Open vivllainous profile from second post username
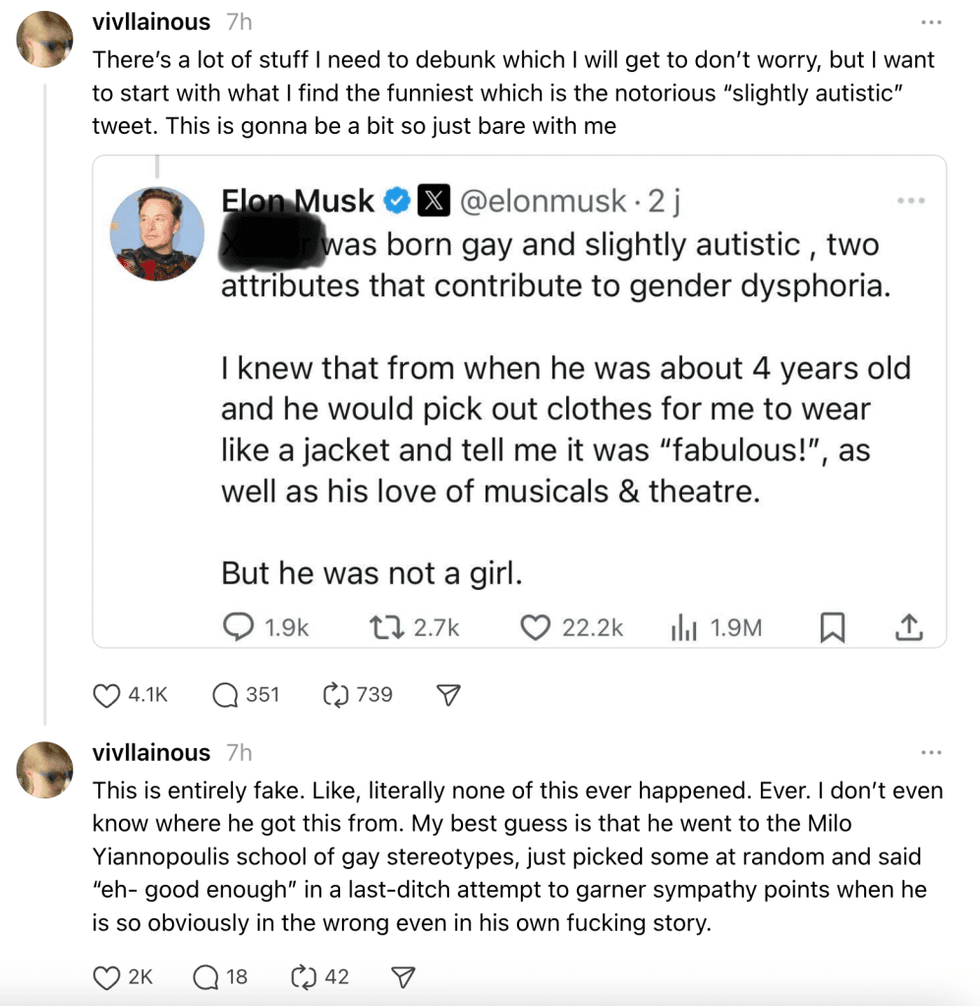Screen dimensions: 980x1006 pos(151,753)
